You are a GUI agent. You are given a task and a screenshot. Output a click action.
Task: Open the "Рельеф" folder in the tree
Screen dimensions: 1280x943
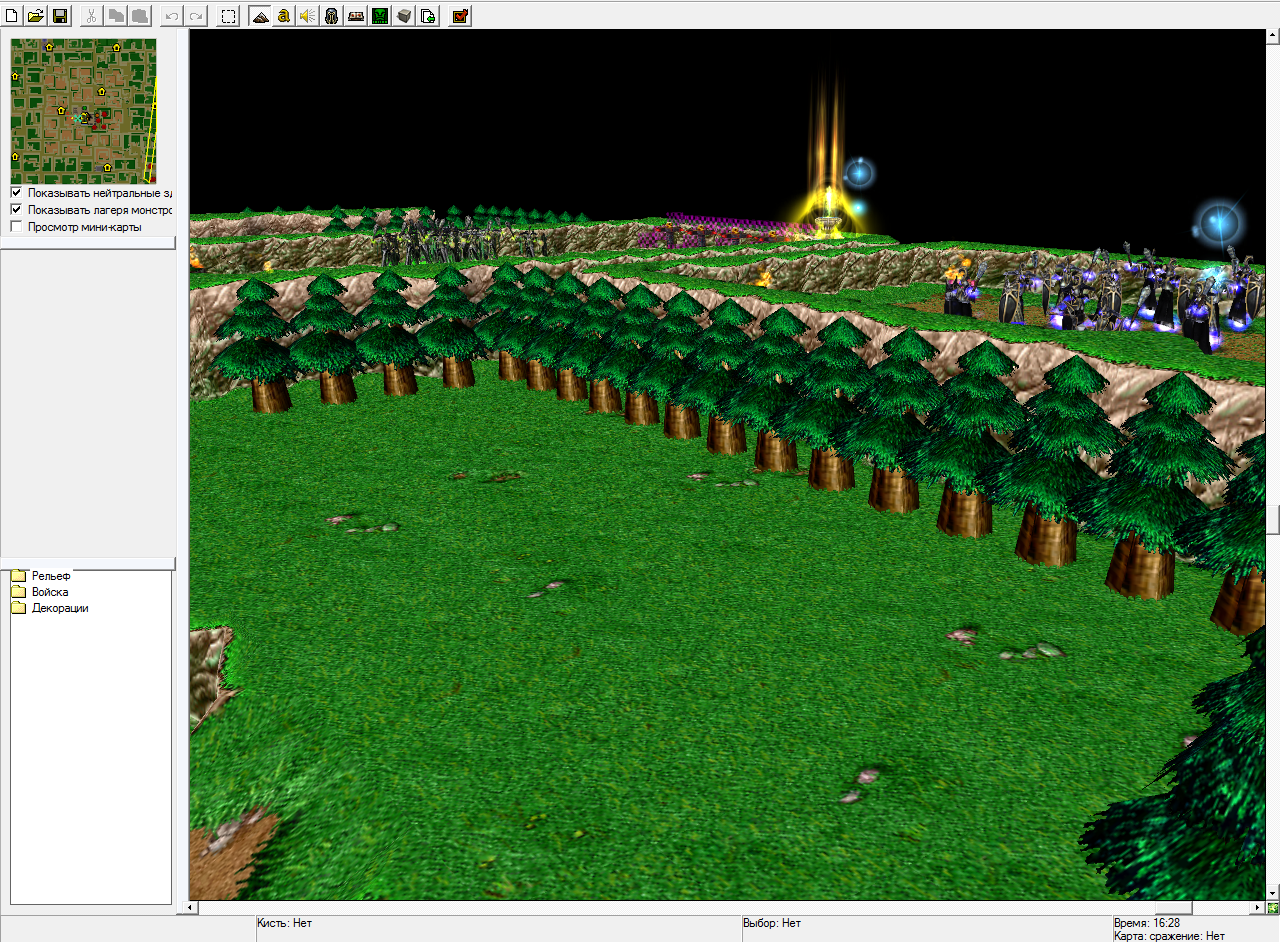[x=51, y=576]
